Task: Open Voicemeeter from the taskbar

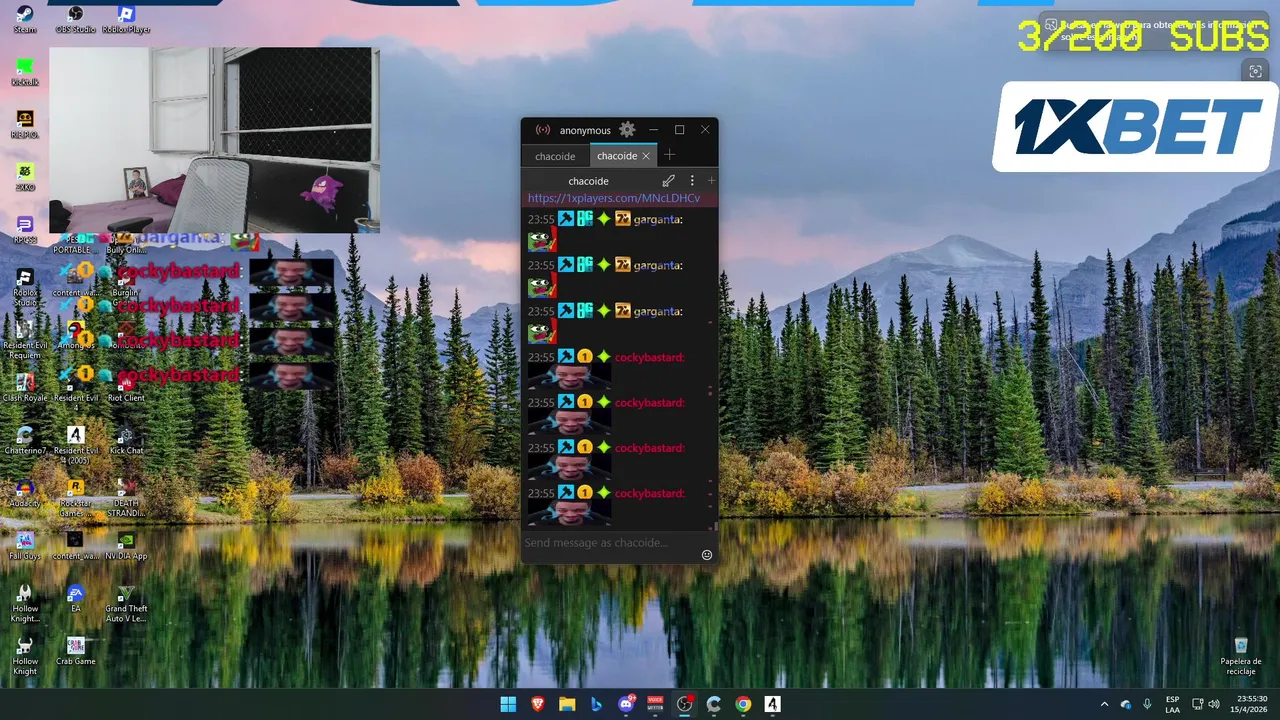Action: pyautogui.click(x=655, y=704)
